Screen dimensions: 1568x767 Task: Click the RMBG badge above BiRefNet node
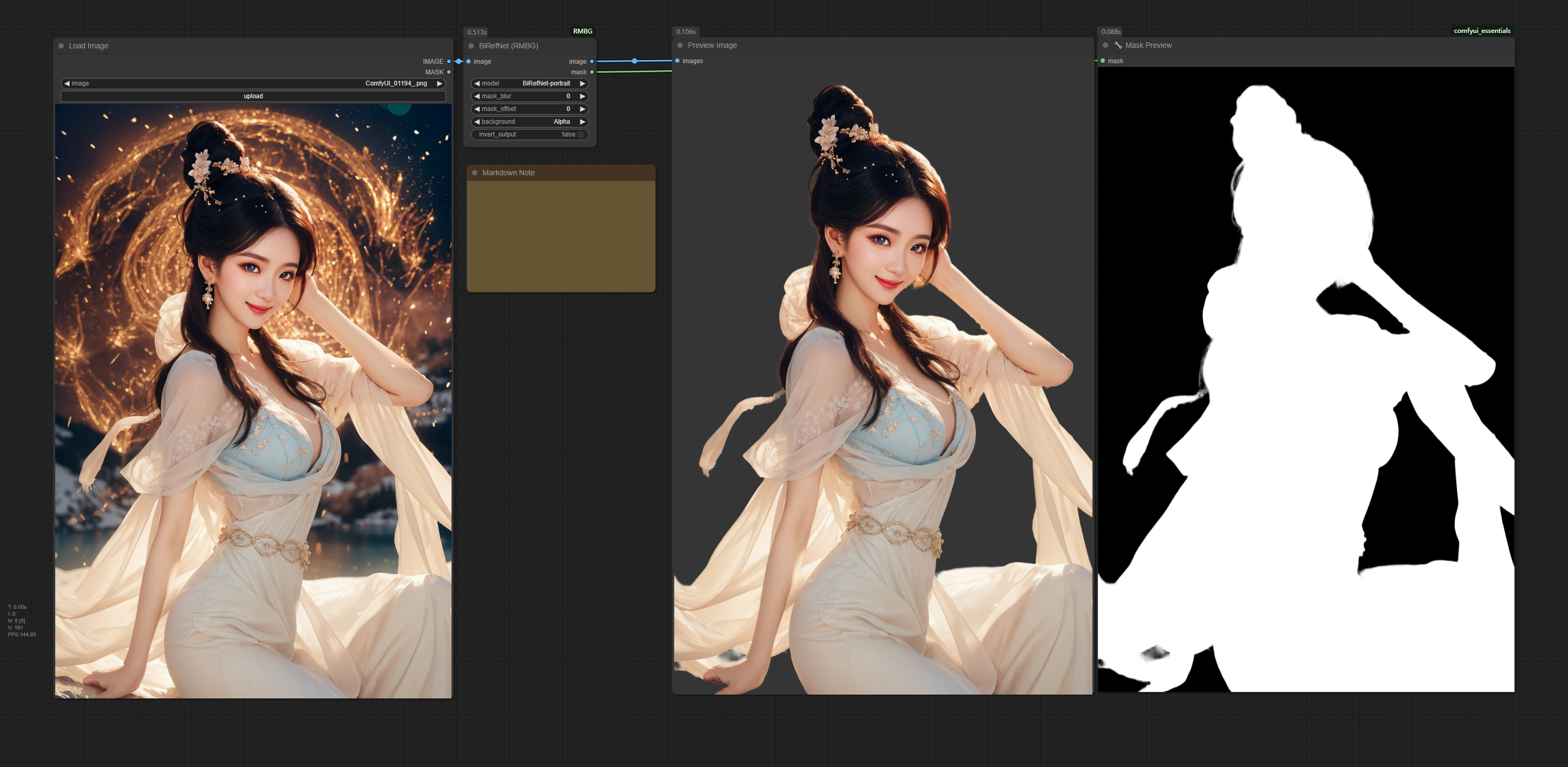[x=582, y=31]
